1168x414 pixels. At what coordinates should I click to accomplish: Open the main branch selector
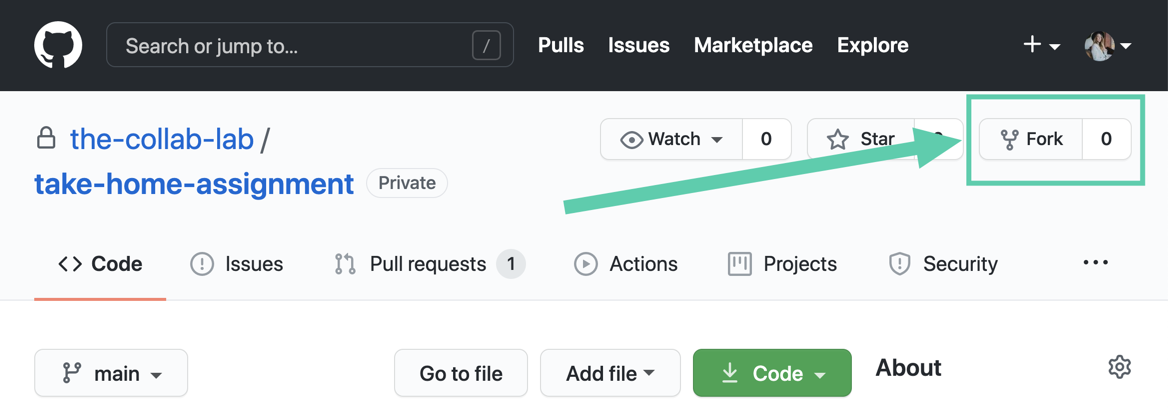point(111,373)
